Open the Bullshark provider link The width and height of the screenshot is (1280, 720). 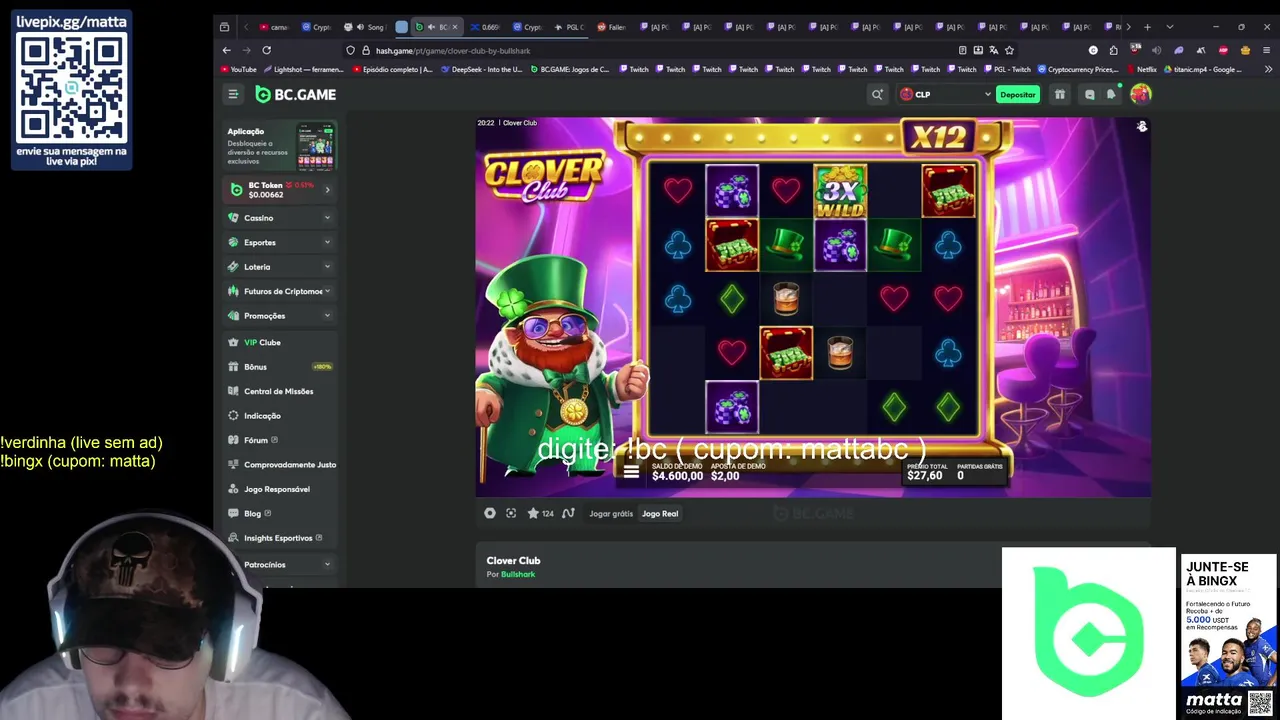[x=518, y=574]
